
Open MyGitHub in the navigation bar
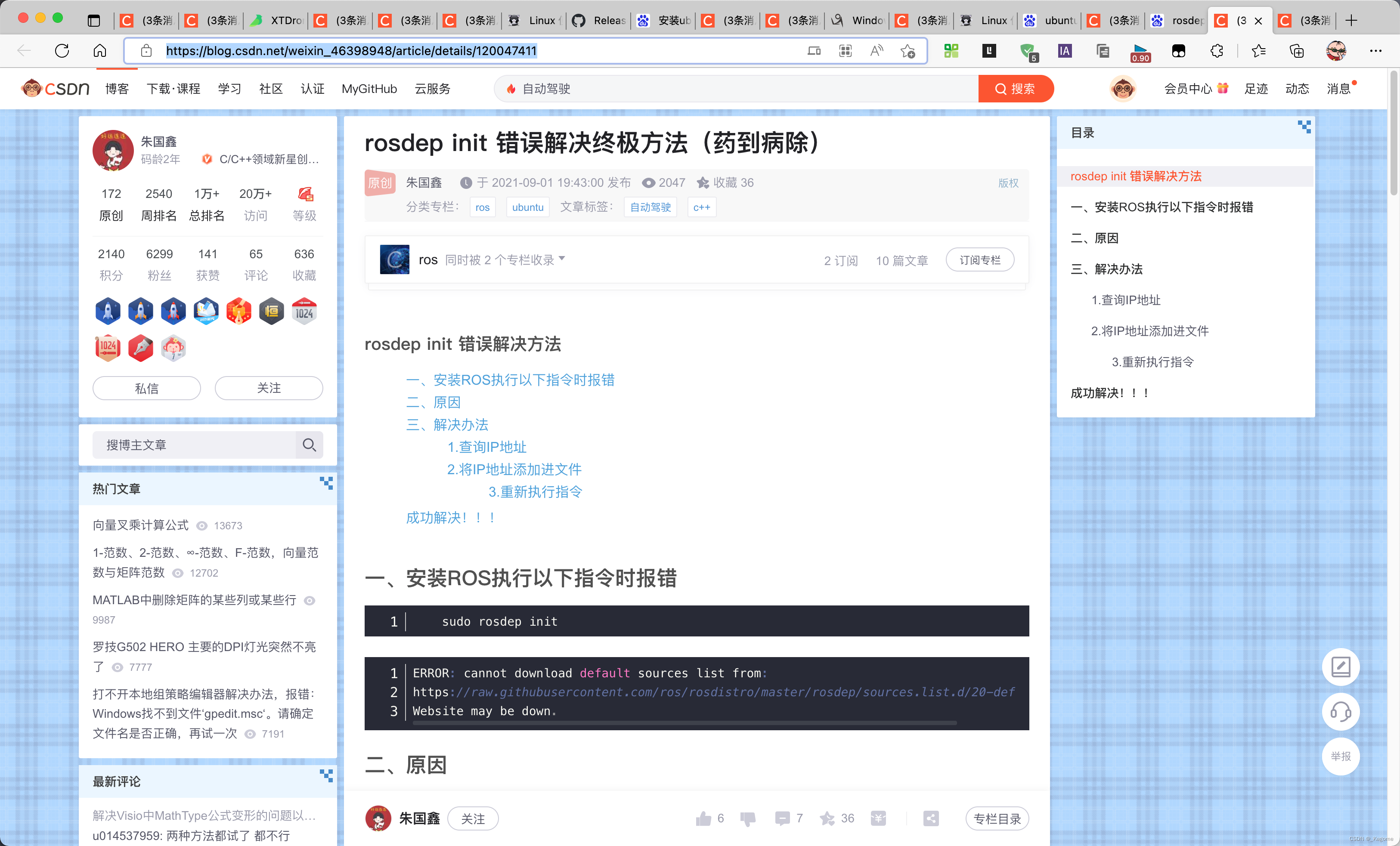(369, 89)
